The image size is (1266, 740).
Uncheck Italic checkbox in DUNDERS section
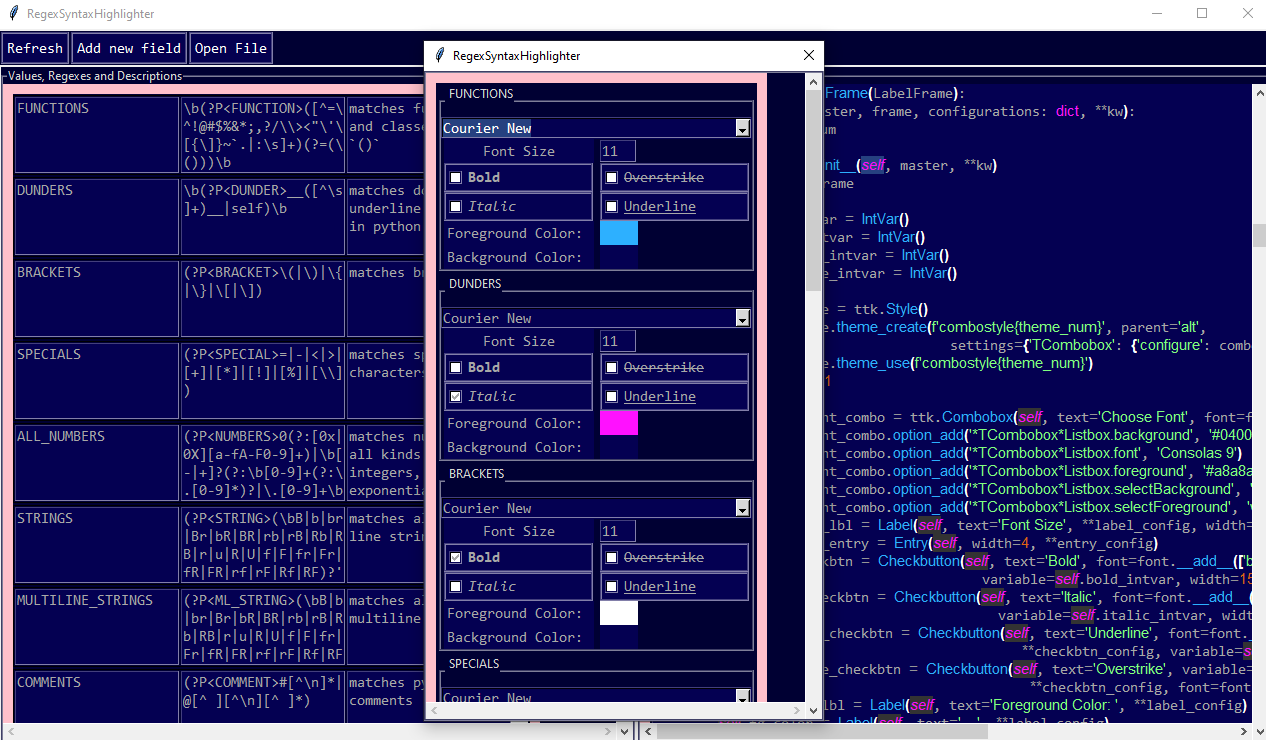point(456,397)
